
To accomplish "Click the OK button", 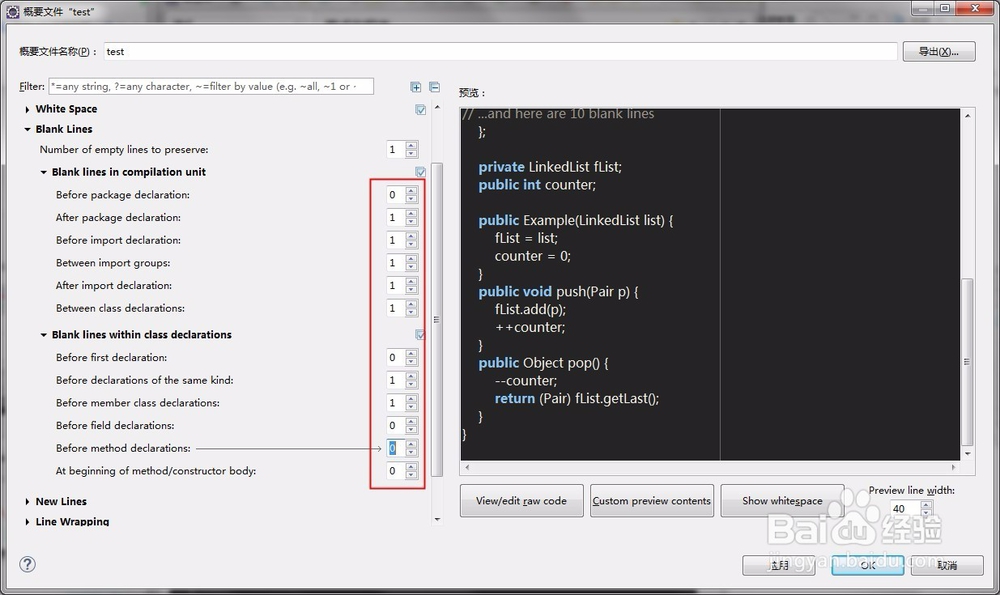I will point(867,565).
